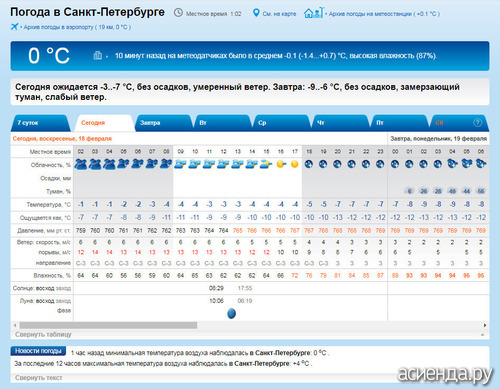Click the scrollbar left arrow
Viewport: 500px width, 389px height.
[15, 325]
